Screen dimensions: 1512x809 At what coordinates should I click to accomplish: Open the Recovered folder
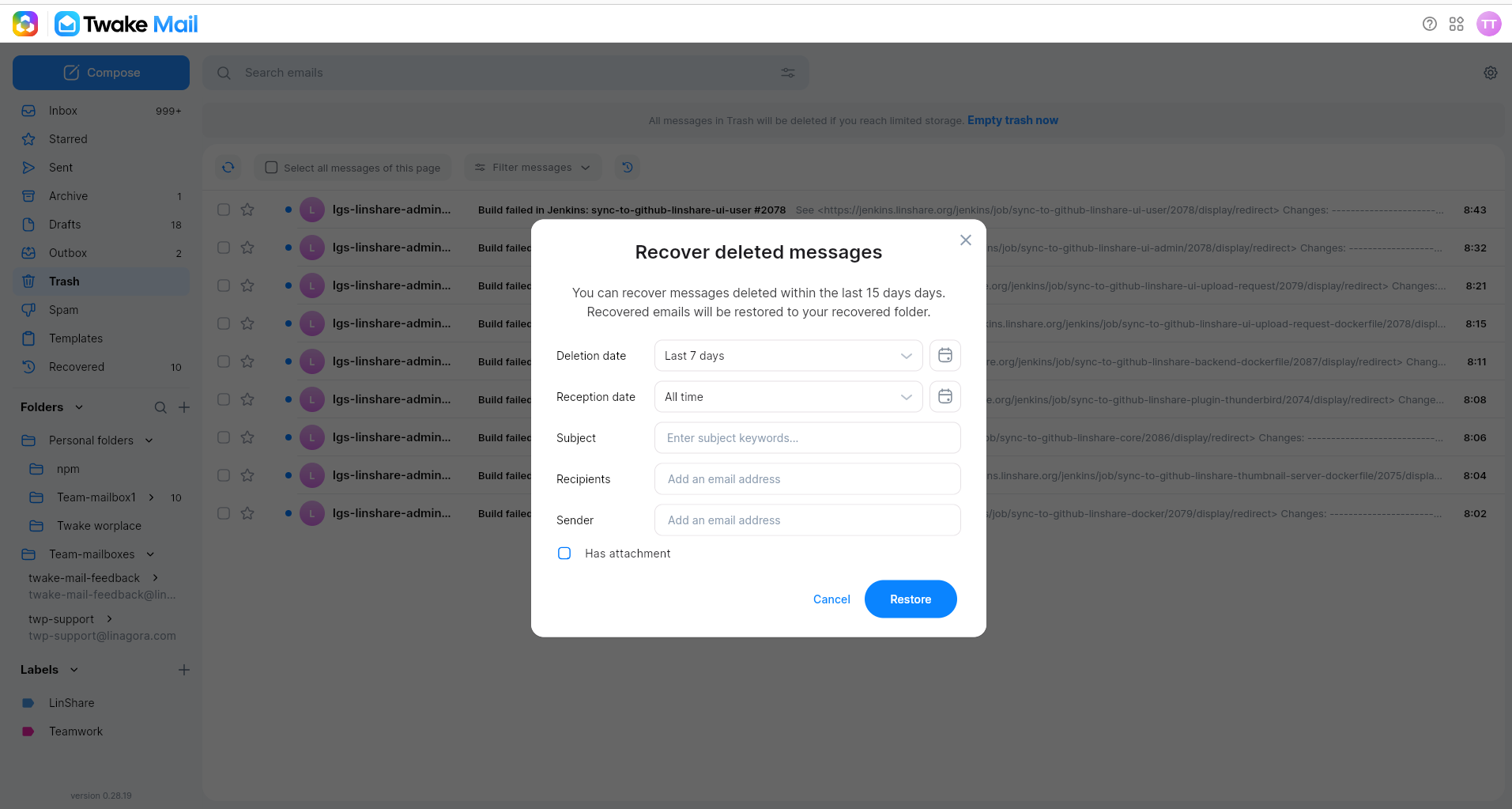(x=101, y=367)
